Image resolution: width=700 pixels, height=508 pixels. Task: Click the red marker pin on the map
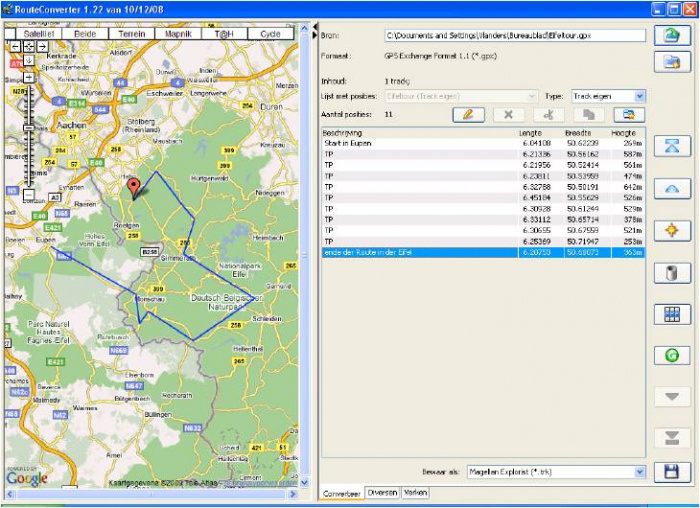click(x=133, y=187)
